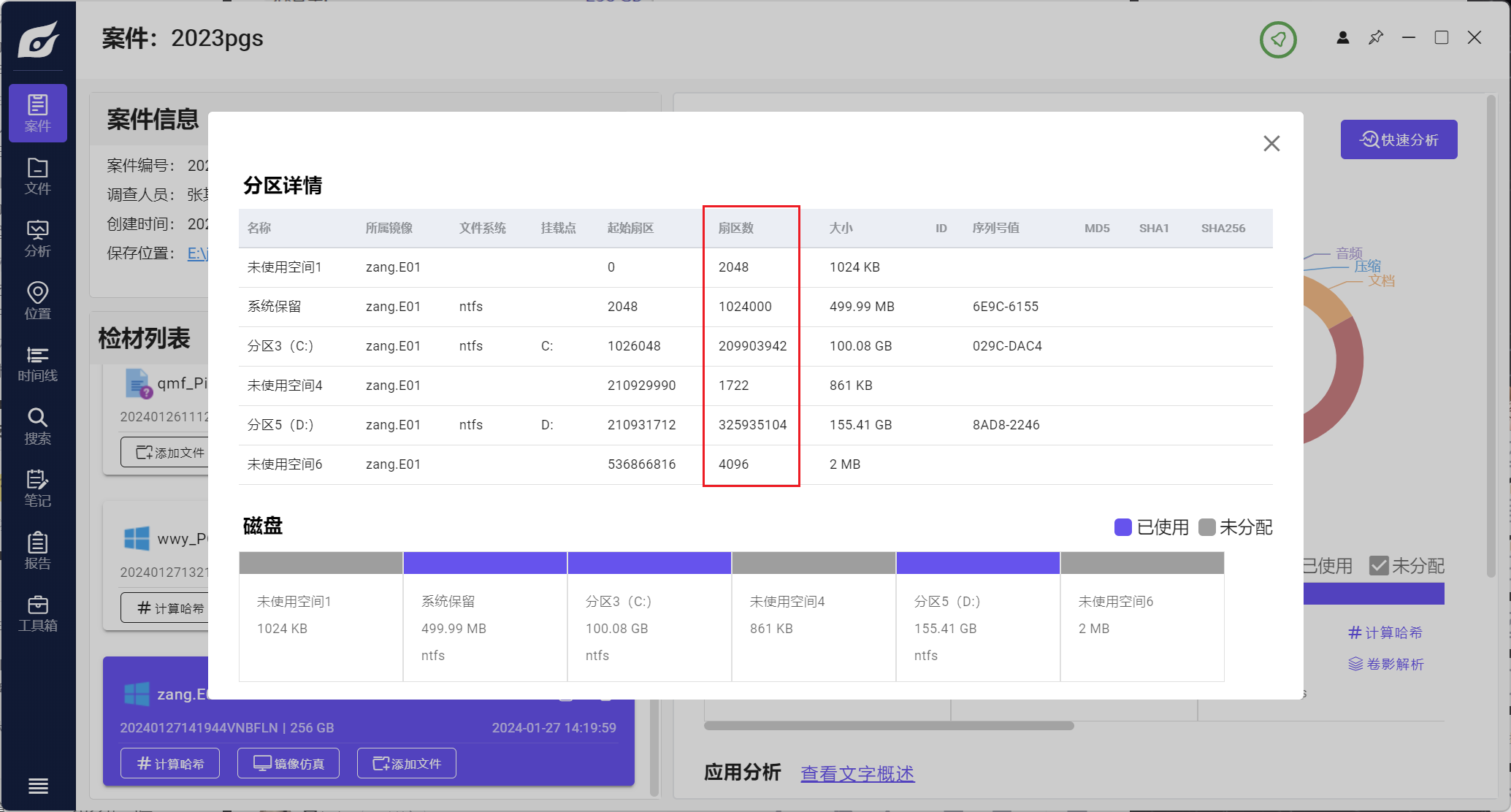Open the 笔记 sidebar section
This screenshot has width=1511, height=812.
38,489
